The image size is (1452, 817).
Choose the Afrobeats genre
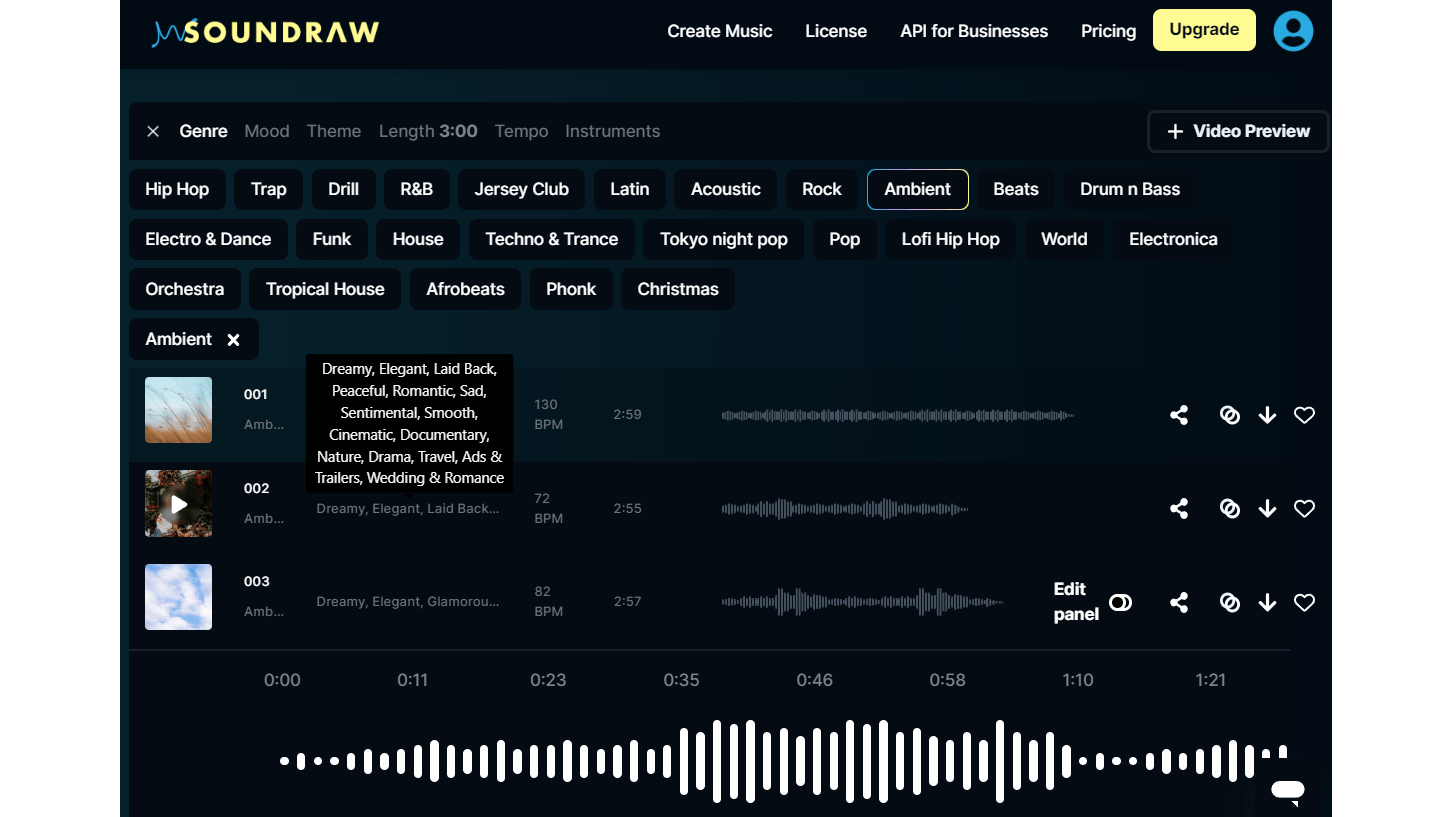coord(466,290)
